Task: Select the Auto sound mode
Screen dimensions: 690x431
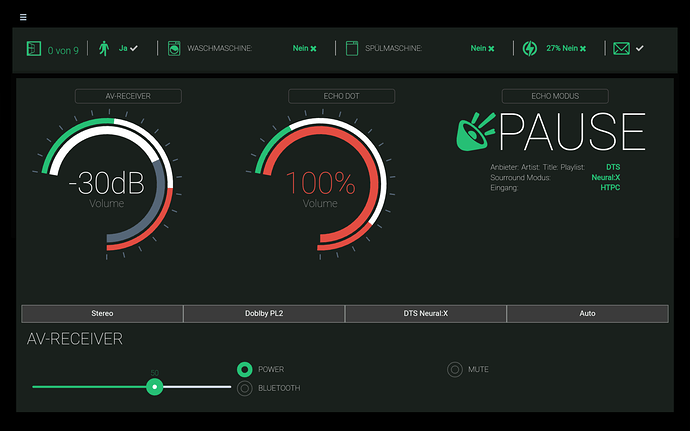Action: 587,314
